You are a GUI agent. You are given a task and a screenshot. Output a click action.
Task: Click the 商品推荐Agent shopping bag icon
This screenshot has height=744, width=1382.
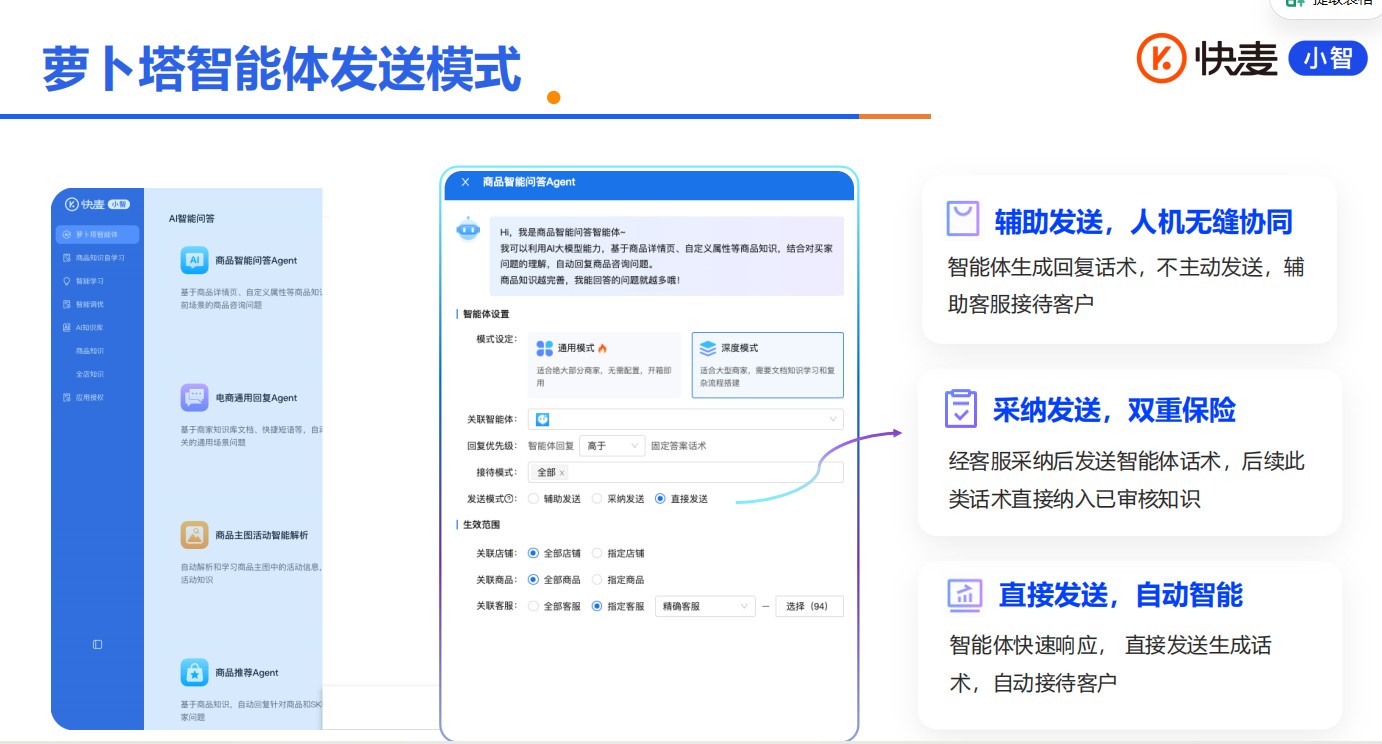(x=194, y=672)
